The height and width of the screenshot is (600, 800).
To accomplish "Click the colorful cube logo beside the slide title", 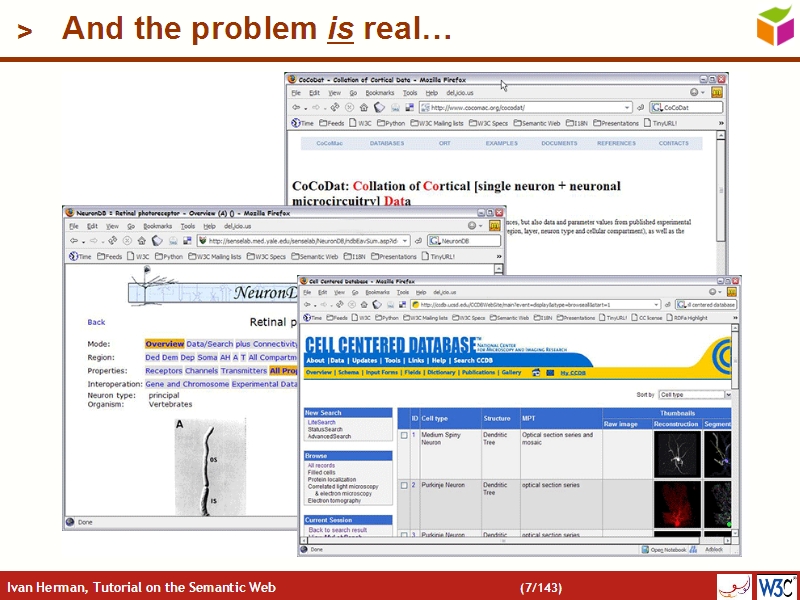I will (x=775, y=27).
